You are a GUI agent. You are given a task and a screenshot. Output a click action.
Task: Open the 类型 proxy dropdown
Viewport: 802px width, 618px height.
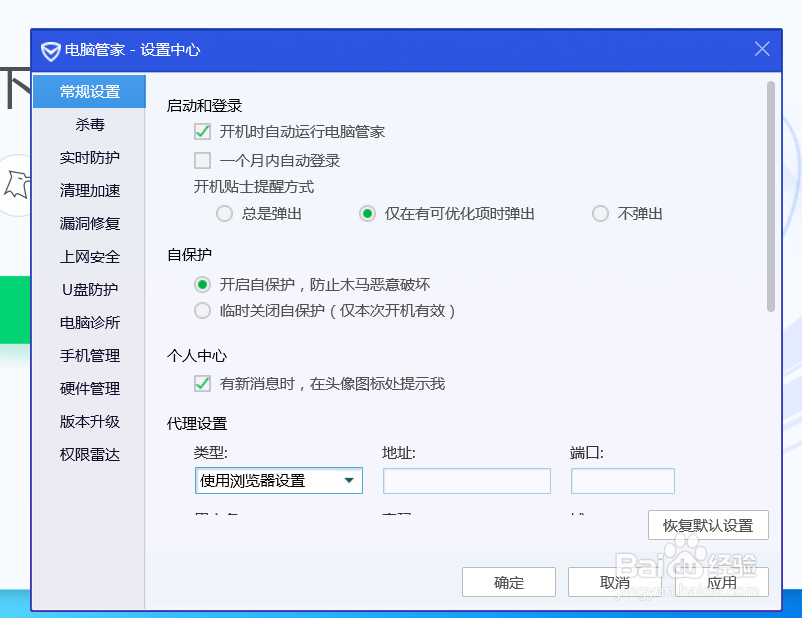click(279, 480)
